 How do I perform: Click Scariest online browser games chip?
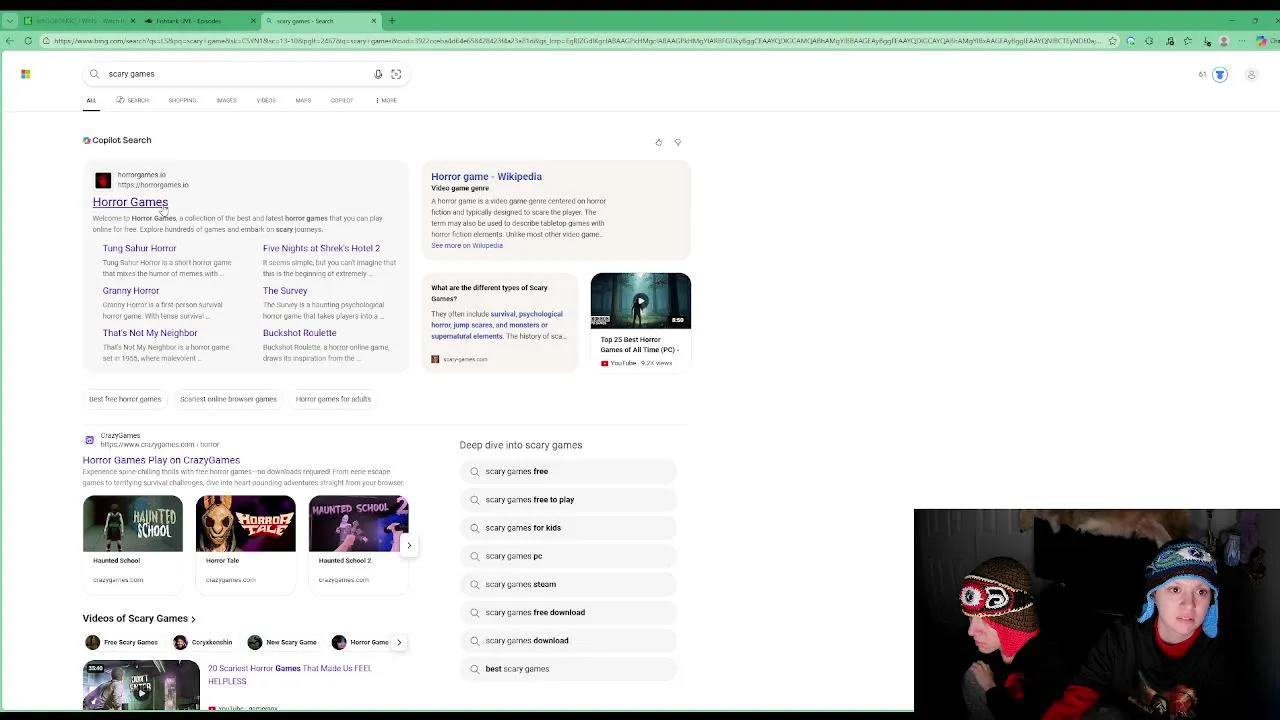click(x=228, y=399)
